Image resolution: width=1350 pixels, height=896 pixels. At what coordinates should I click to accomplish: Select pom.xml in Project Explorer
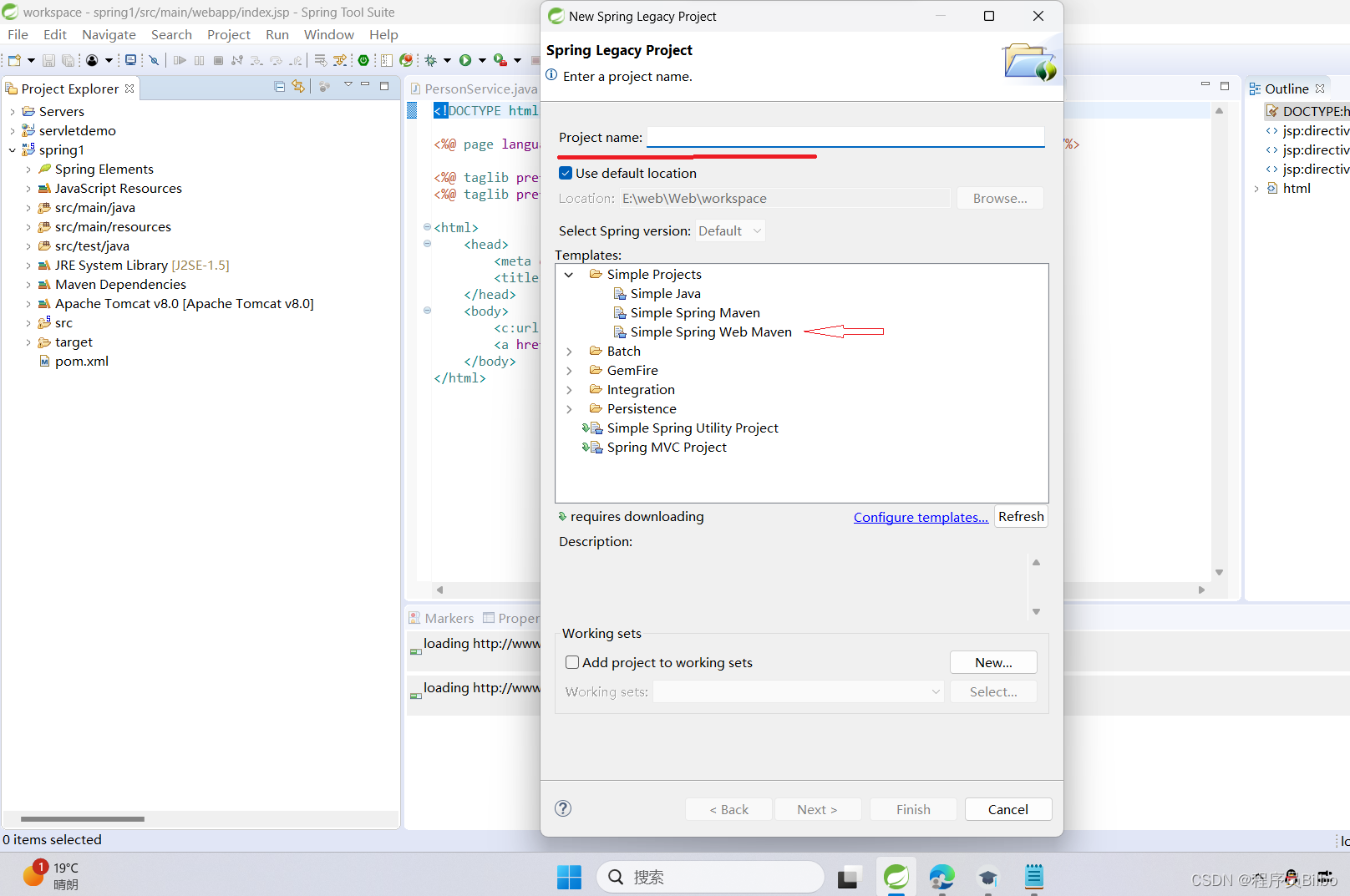coord(82,362)
